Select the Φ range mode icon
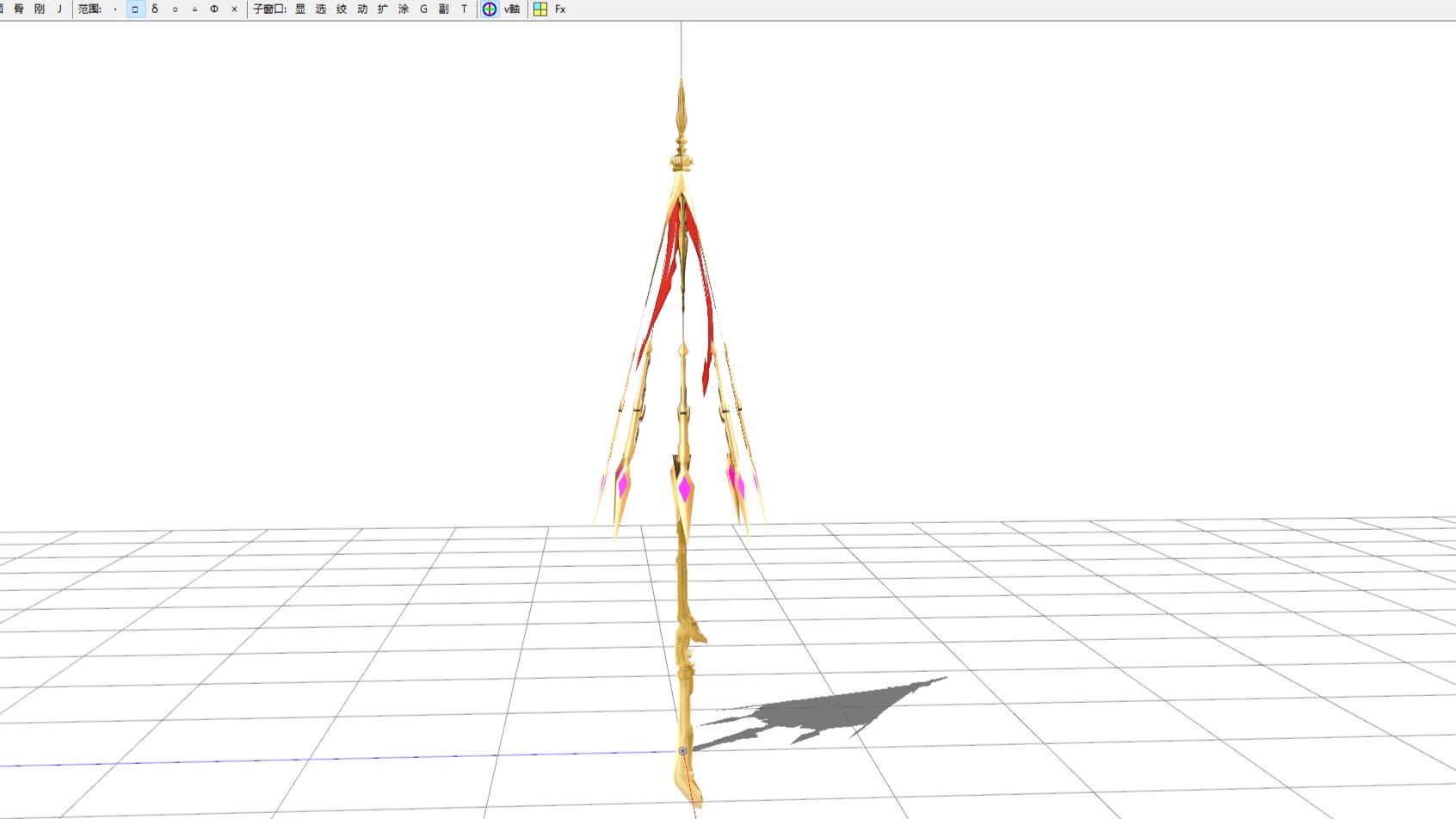Viewport: 1456px width, 819px height. (x=214, y=9)
